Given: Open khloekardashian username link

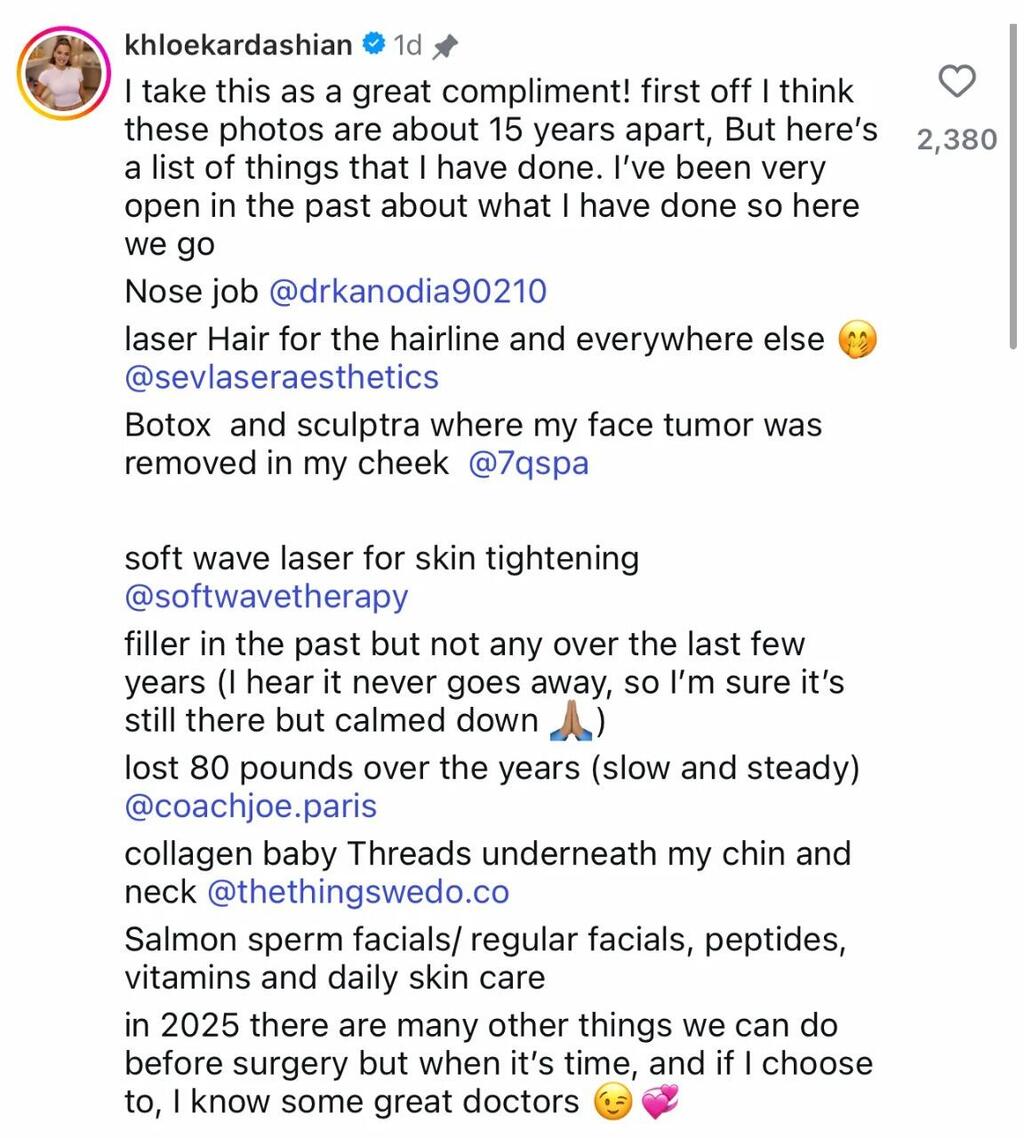Looking at the screenshot, I should click(238, 44).
